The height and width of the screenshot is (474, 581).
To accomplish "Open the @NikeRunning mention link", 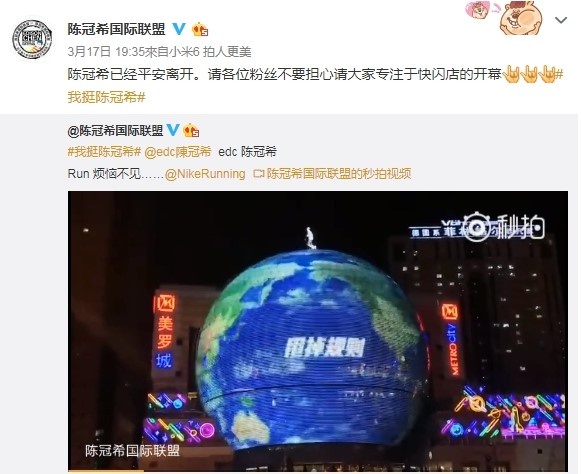I will pyautogui.click(x=205, y=173).
